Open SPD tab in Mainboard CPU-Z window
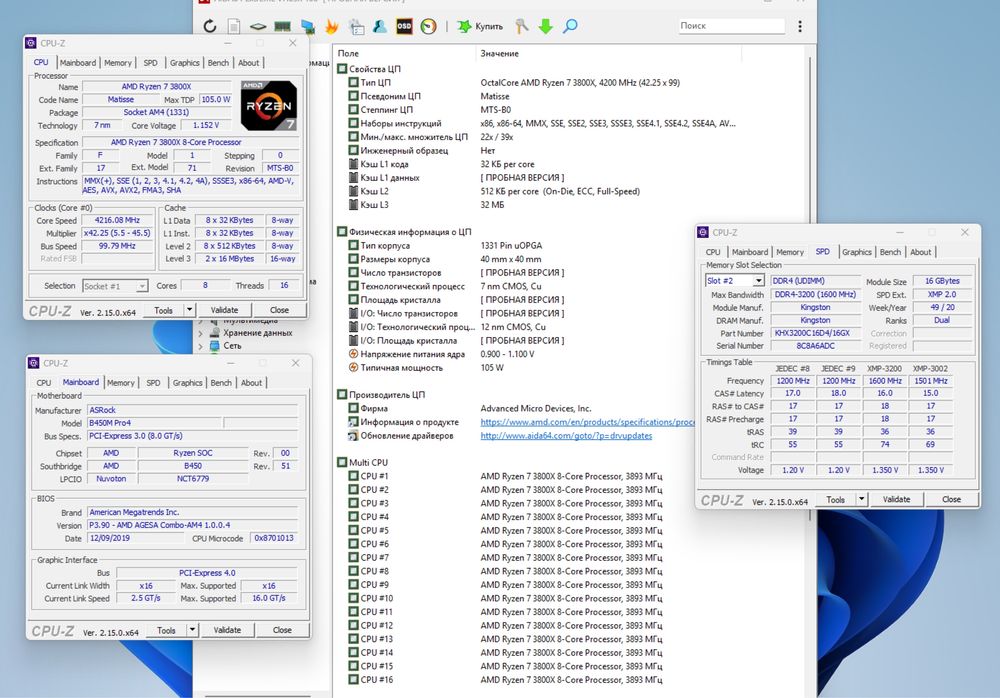The width and height of the screenshot is (1000, 698). 154,383
